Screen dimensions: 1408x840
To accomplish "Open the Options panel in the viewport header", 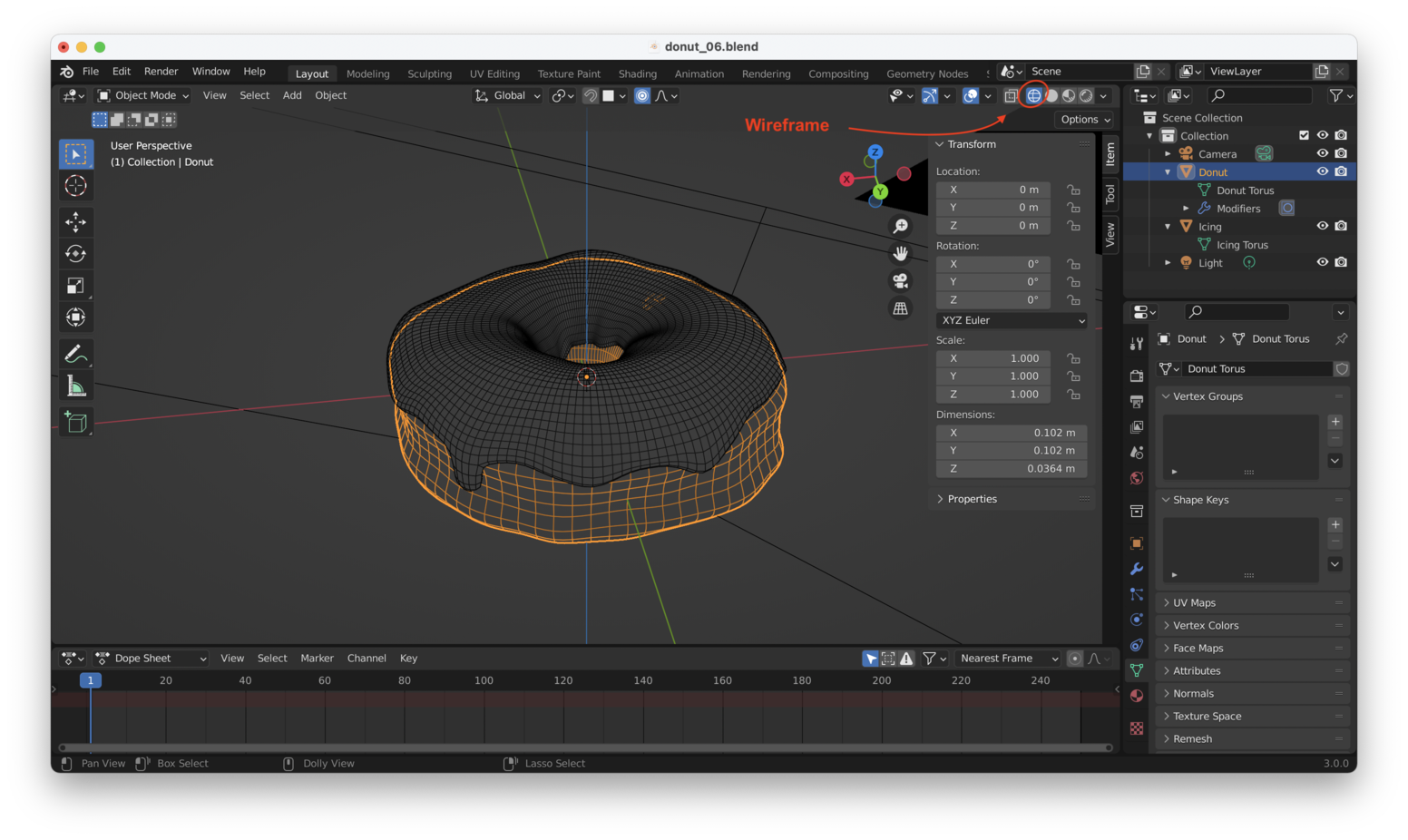I will (1084, 119).
